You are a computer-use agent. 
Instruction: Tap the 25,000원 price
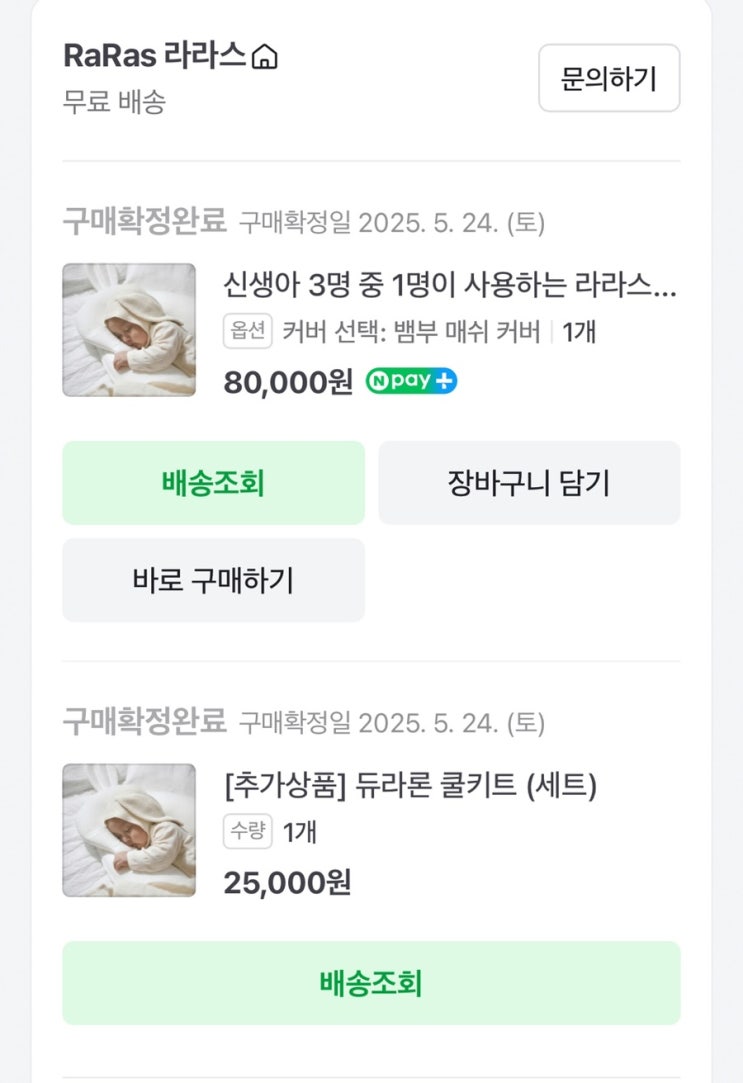coord(287,882)
